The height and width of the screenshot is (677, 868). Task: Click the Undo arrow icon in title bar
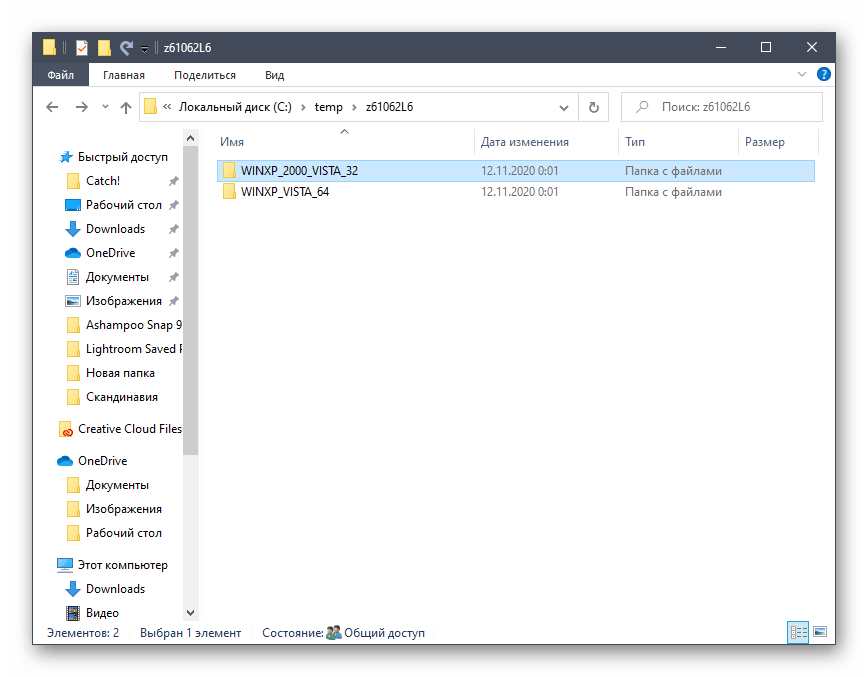[127, 48]
